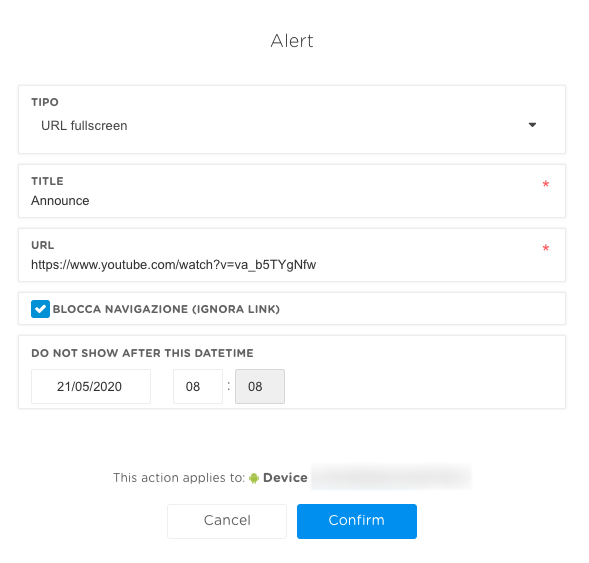
Task: Expand the Tipo dropdown arrow
Action: click(532, 125)
